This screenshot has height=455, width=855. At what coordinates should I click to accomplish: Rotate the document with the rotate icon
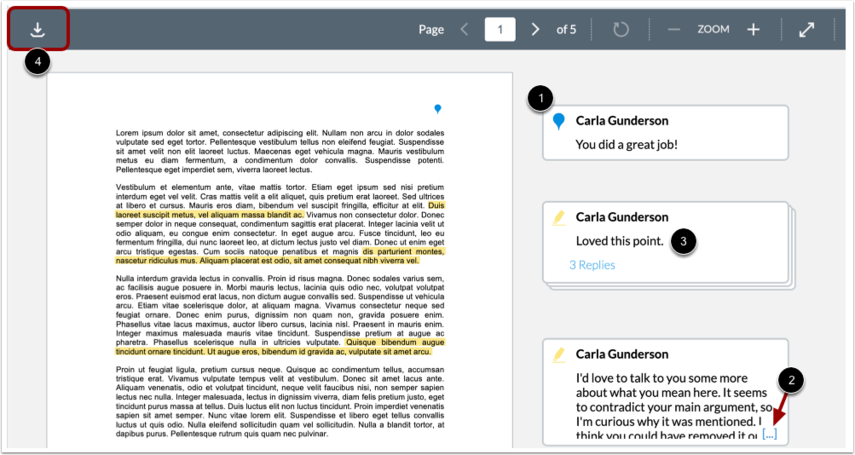[621, 29]
